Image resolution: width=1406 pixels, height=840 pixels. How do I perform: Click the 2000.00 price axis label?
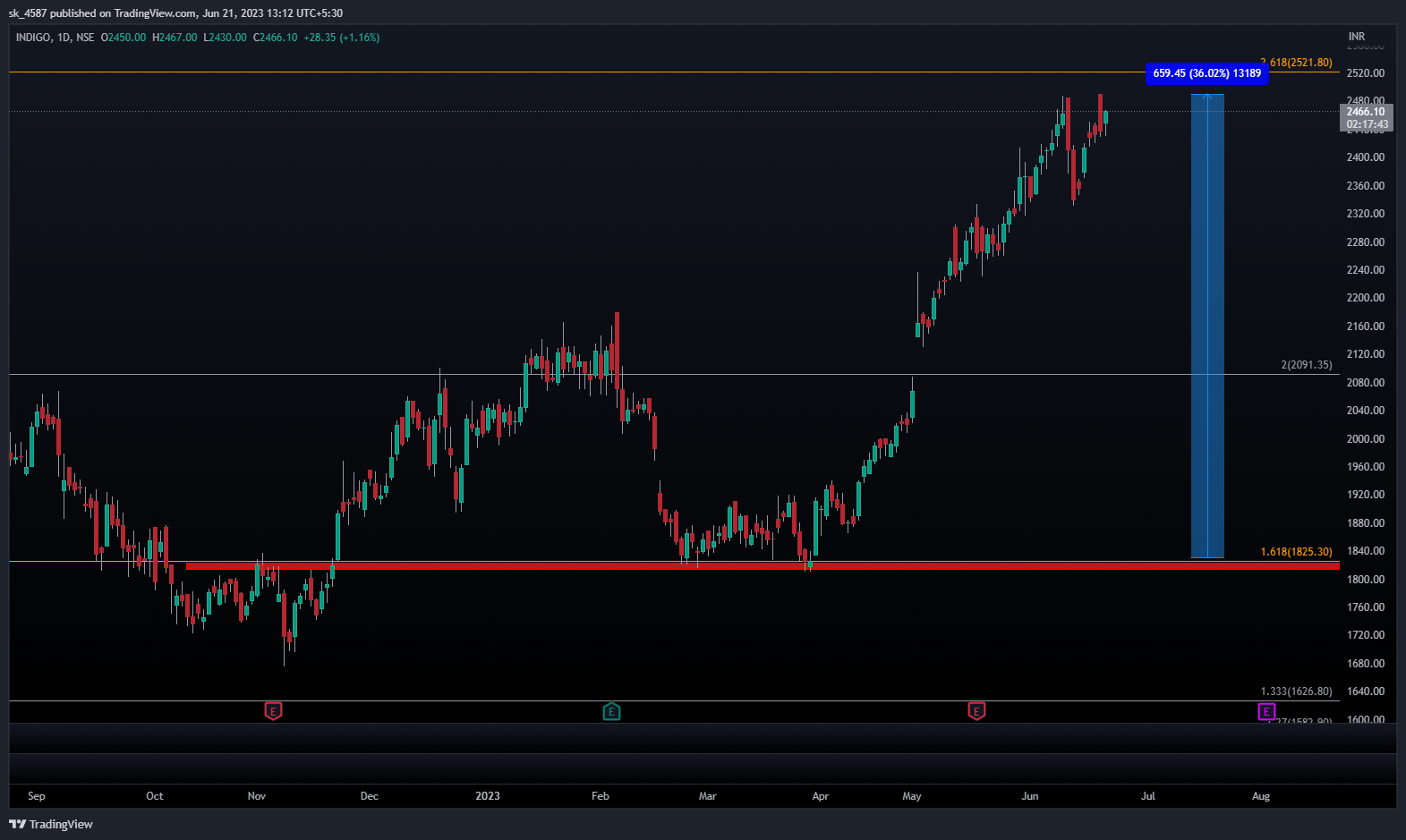pyautogui.click(x=1366, y=439)
